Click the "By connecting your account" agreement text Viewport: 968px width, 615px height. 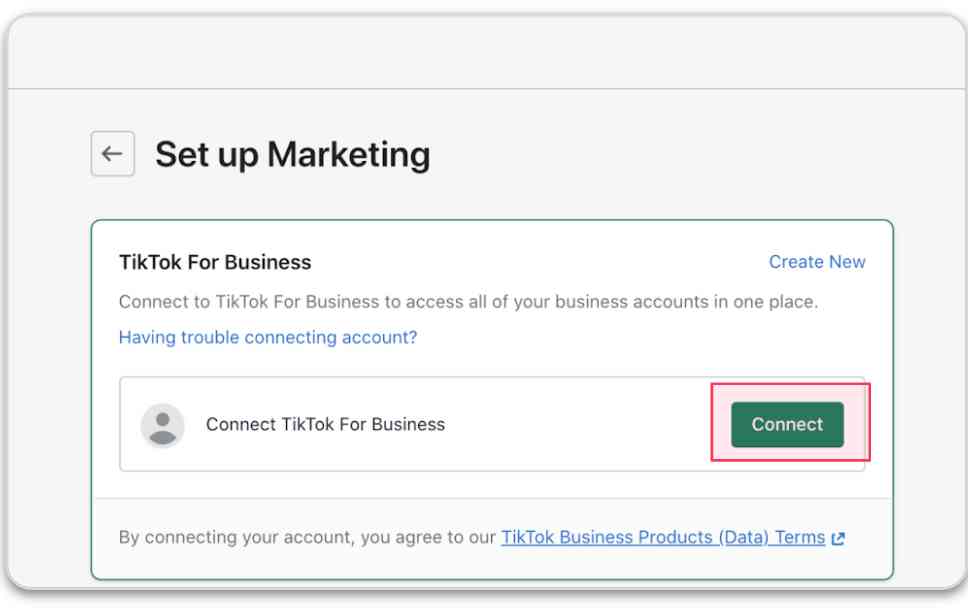click(307, 537)
